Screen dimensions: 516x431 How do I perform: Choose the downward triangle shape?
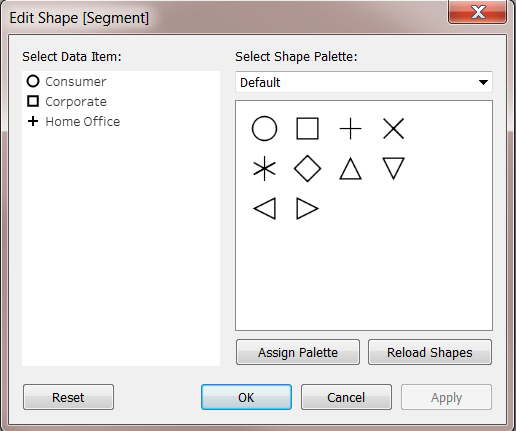394,169
